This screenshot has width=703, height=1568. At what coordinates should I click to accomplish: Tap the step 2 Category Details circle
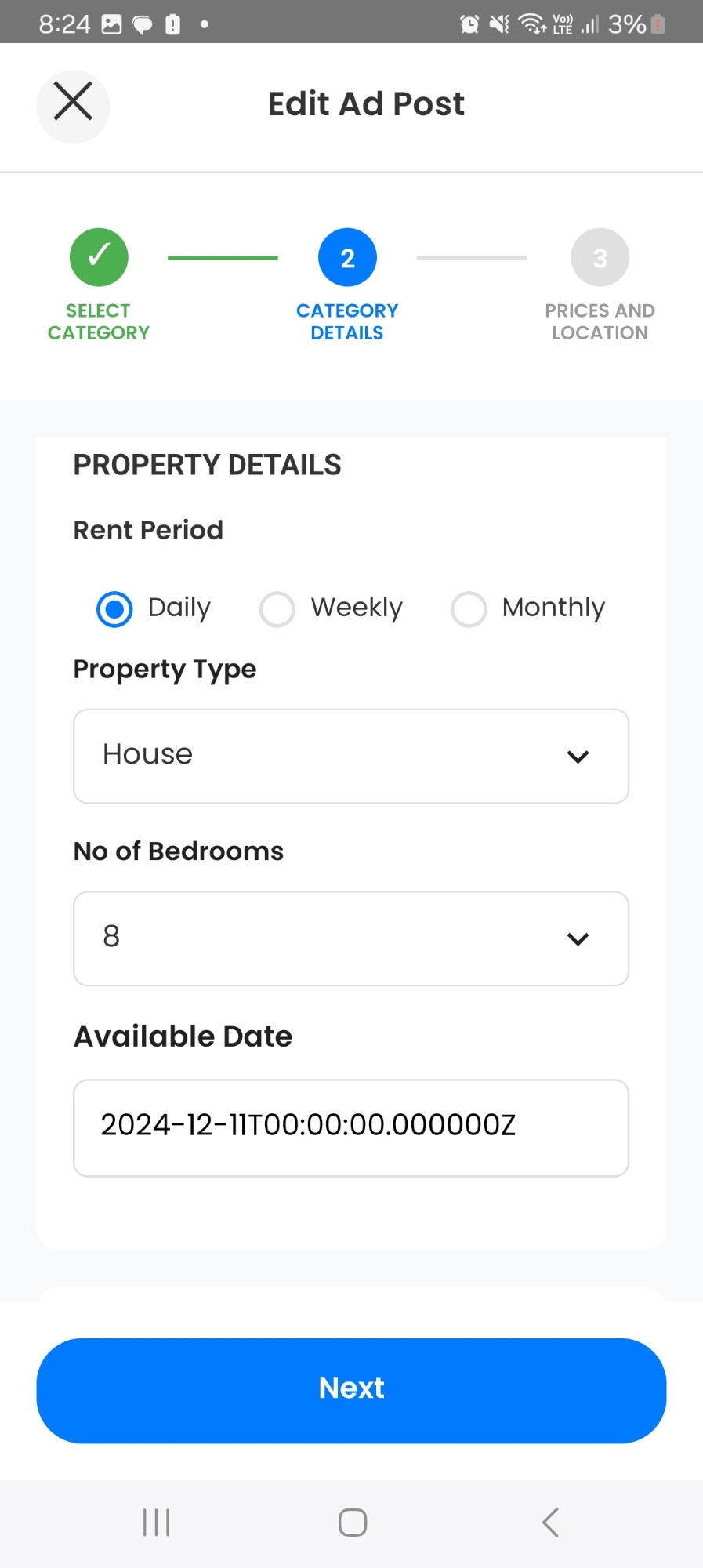tap(347, 257)
